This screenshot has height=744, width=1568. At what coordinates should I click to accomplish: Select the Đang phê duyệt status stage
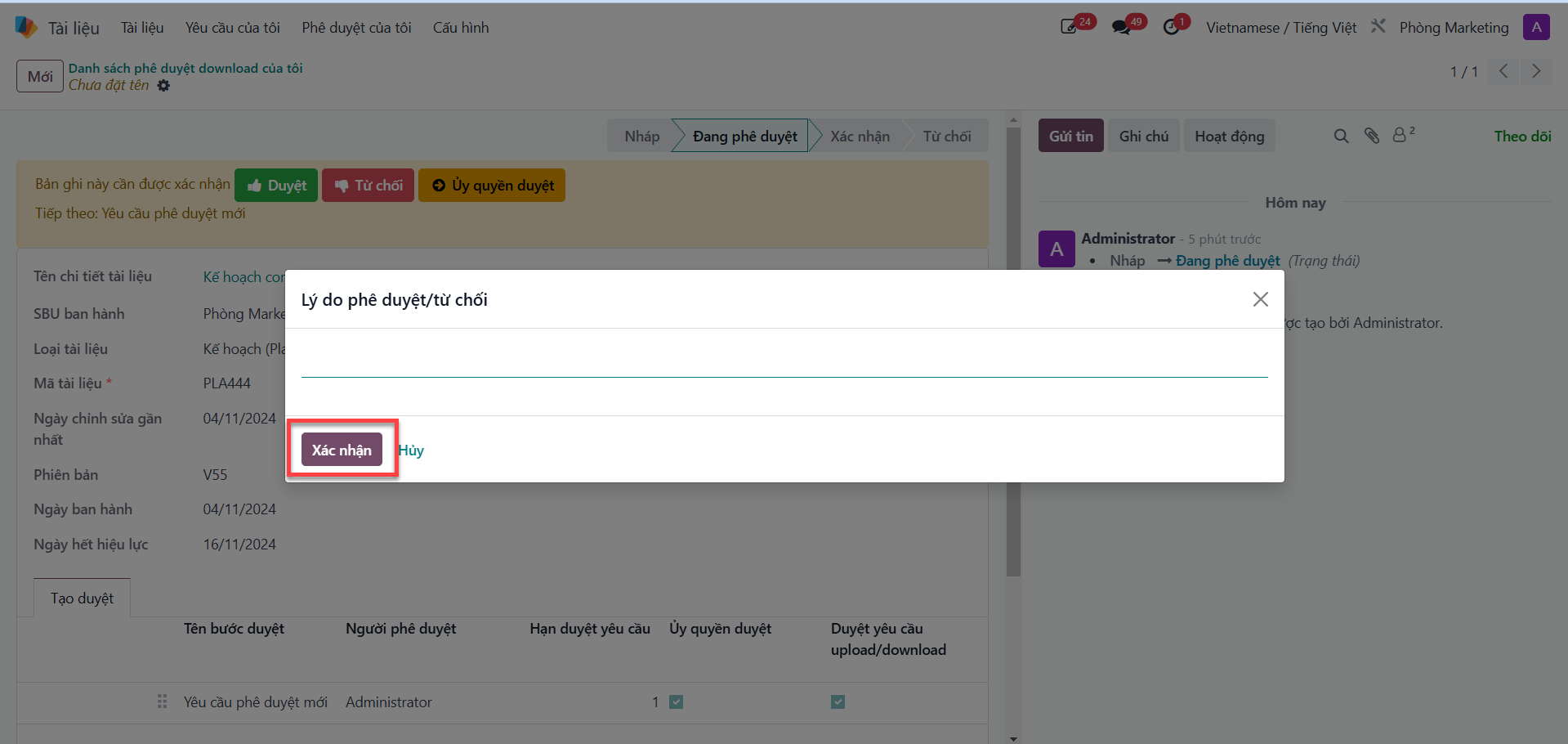click(744, 136)
